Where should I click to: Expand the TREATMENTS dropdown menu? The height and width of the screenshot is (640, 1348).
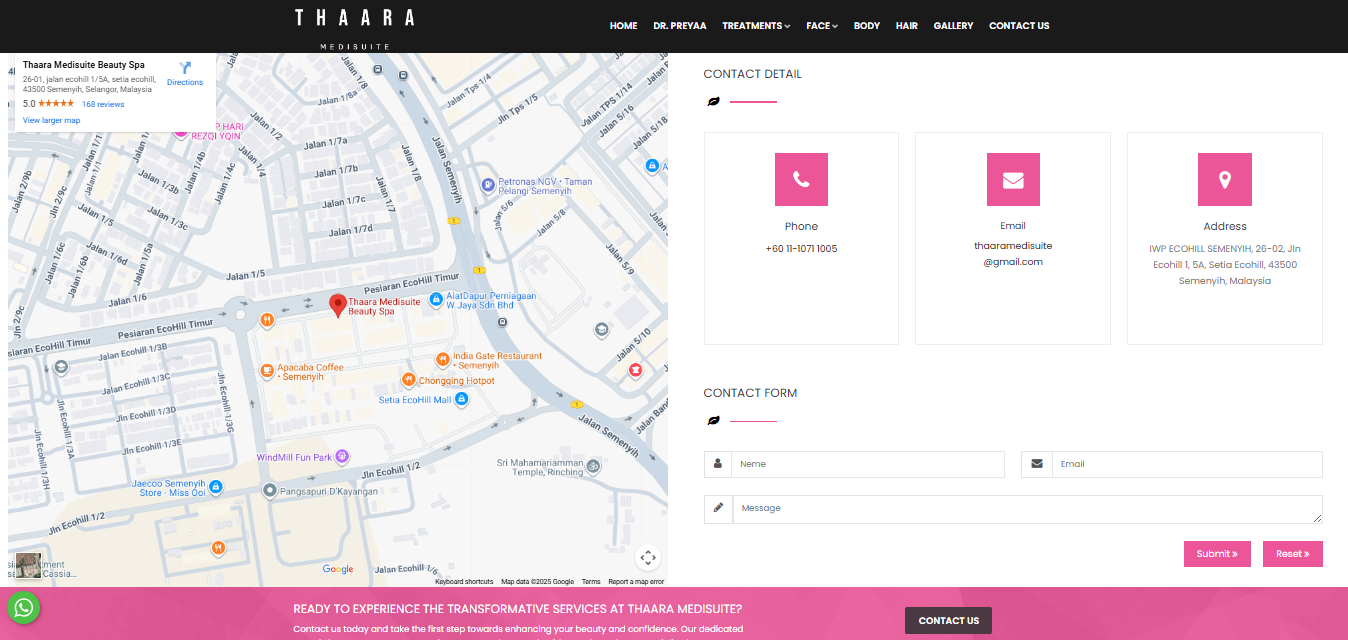755,25
